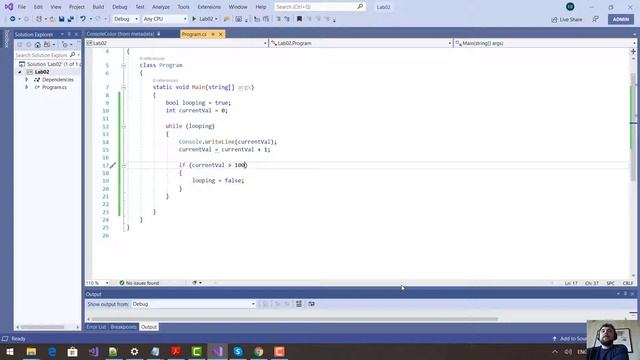Click the Navigate Backward toolbar icon

click(13, 19)
